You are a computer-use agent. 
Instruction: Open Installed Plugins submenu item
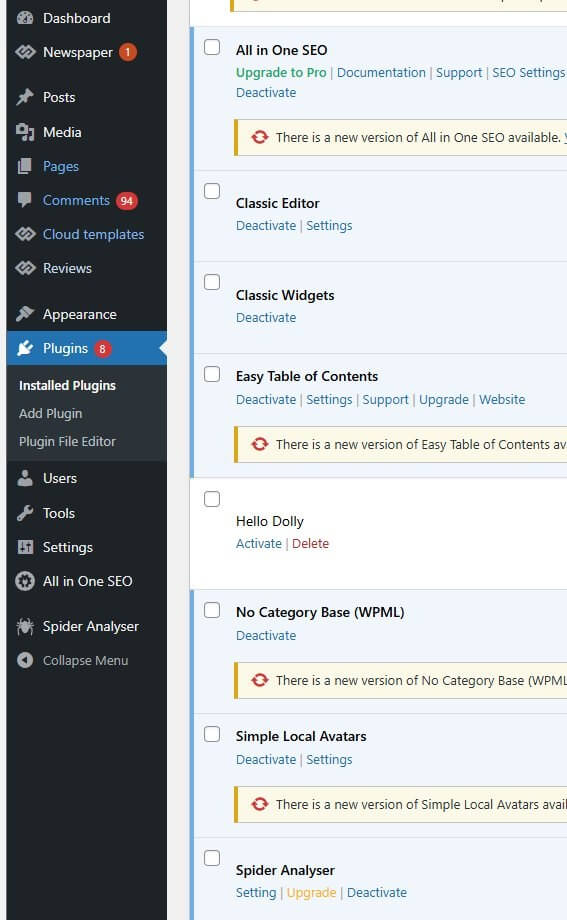[68, 385]
